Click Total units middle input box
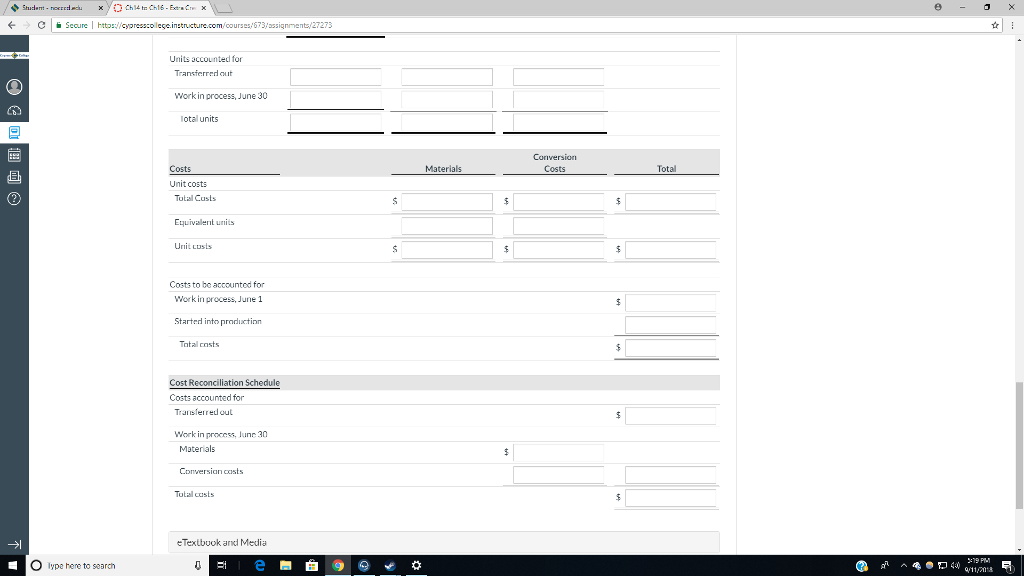 point(447,122)
